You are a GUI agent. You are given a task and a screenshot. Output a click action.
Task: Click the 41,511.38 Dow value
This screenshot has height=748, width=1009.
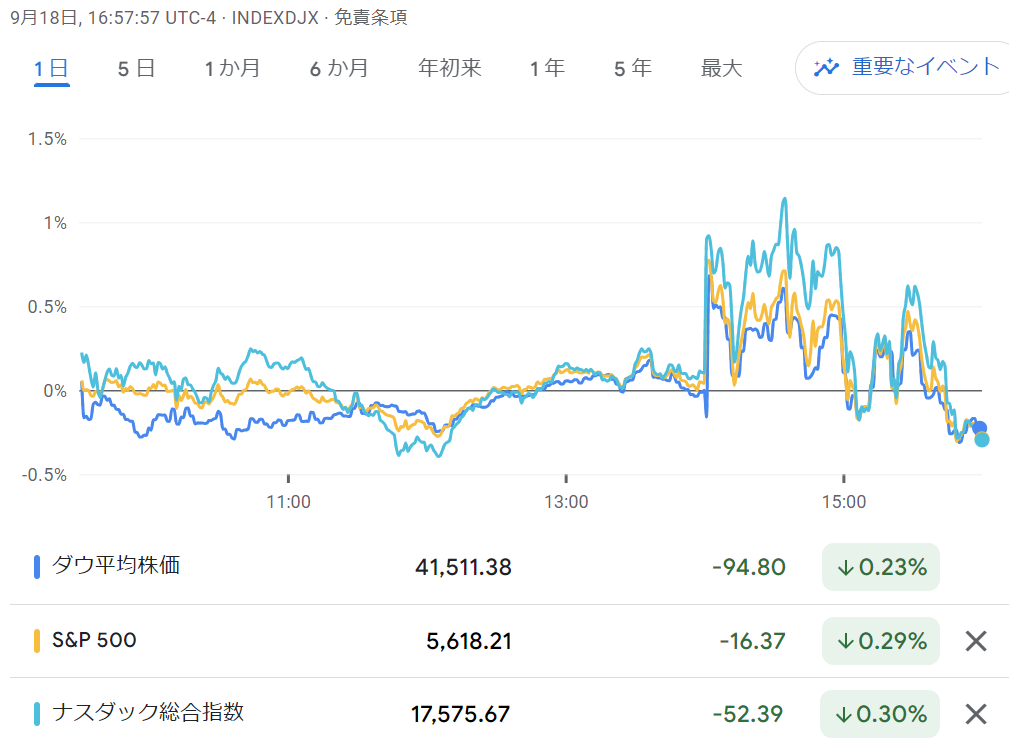(x=463, y=567)
